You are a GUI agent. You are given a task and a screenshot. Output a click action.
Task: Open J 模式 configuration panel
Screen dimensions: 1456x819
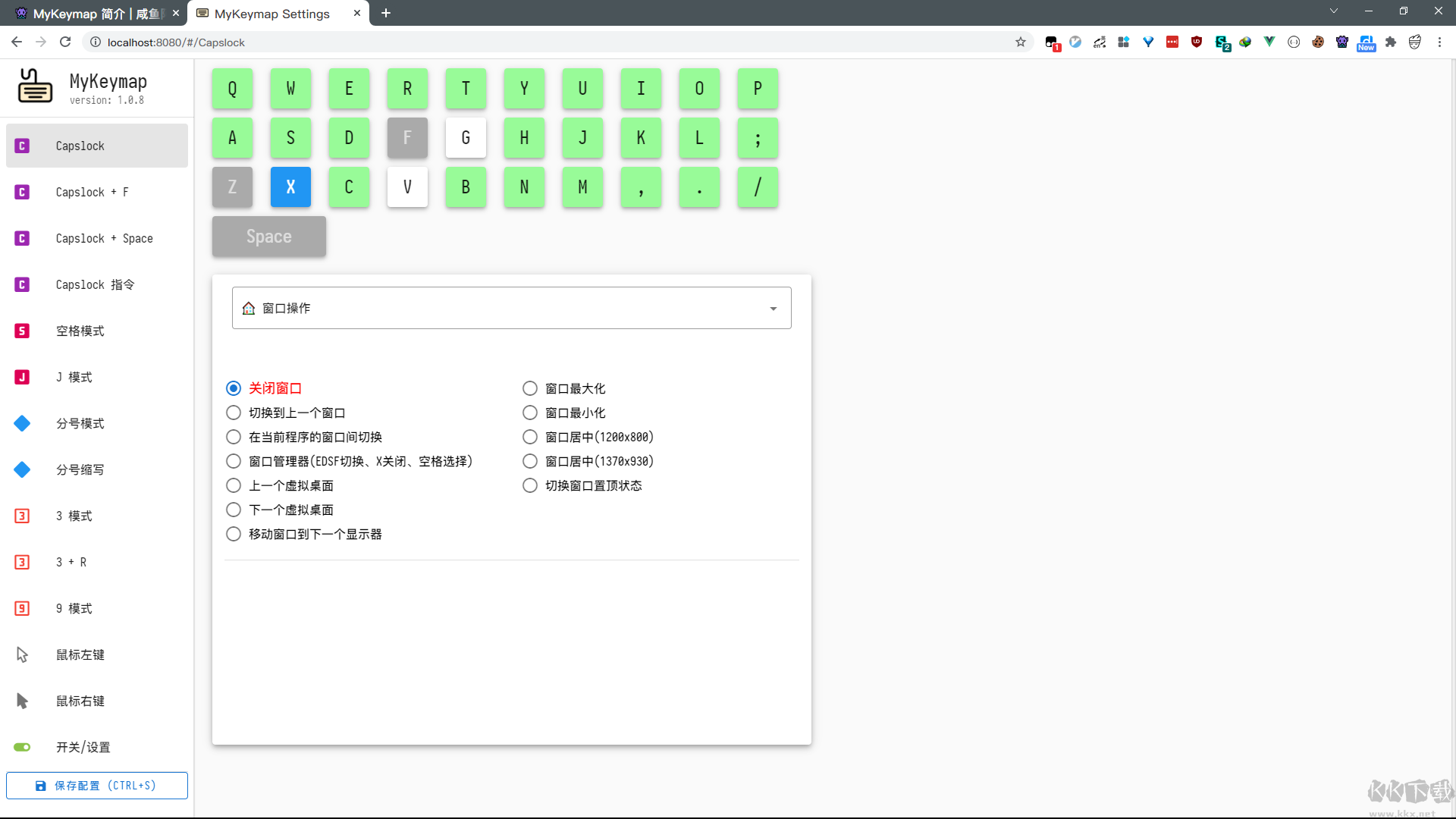(x=96, y=376)
